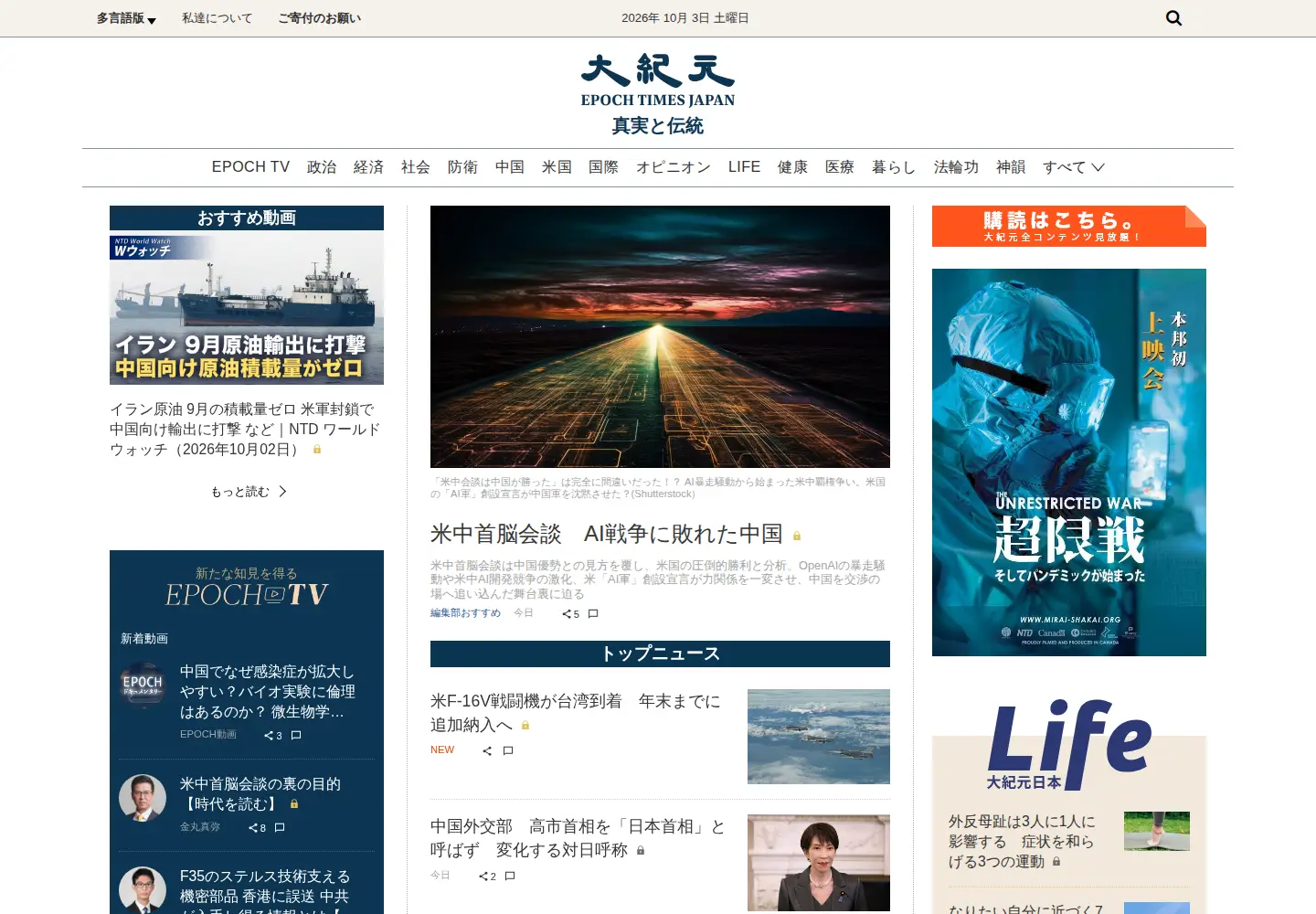This screenshot has height=914, width=1316.
Task: Open the F35のステルス技術 video title
Action: 265,891
